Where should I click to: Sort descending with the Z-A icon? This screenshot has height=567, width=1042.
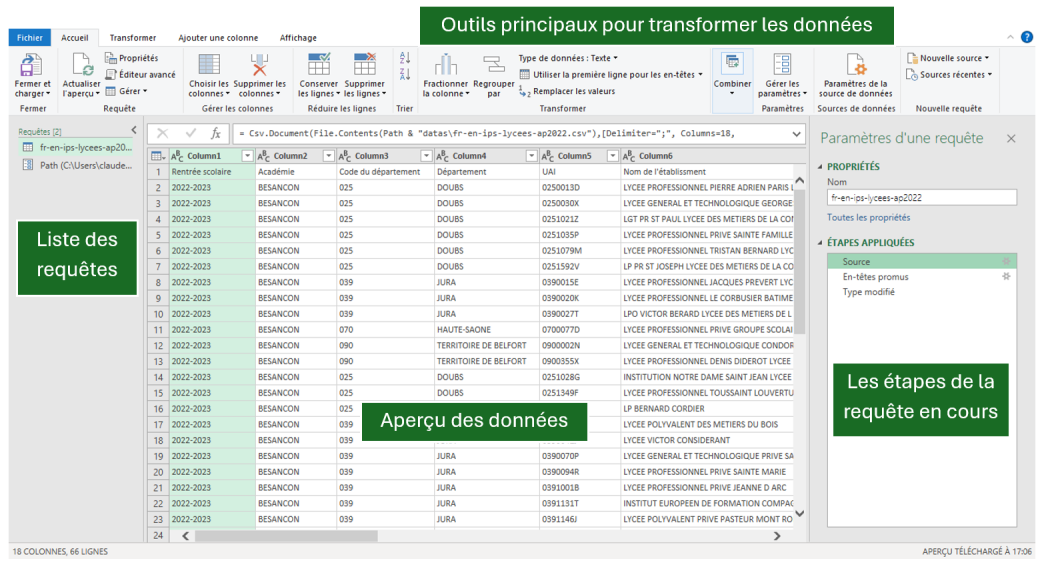pos(405,74)
